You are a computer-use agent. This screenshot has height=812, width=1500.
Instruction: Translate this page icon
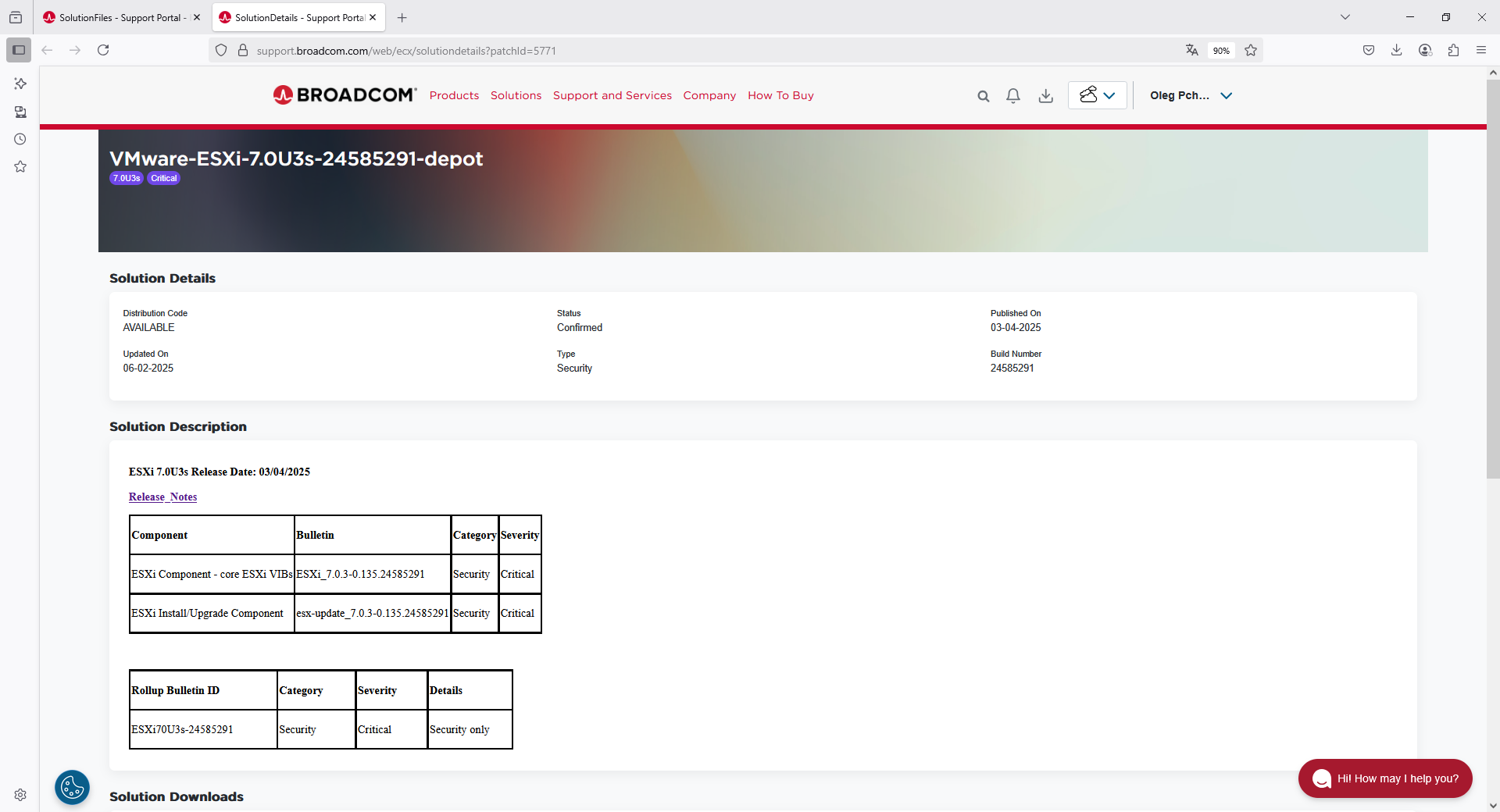pyautogui.click(x=1191, y=50)
